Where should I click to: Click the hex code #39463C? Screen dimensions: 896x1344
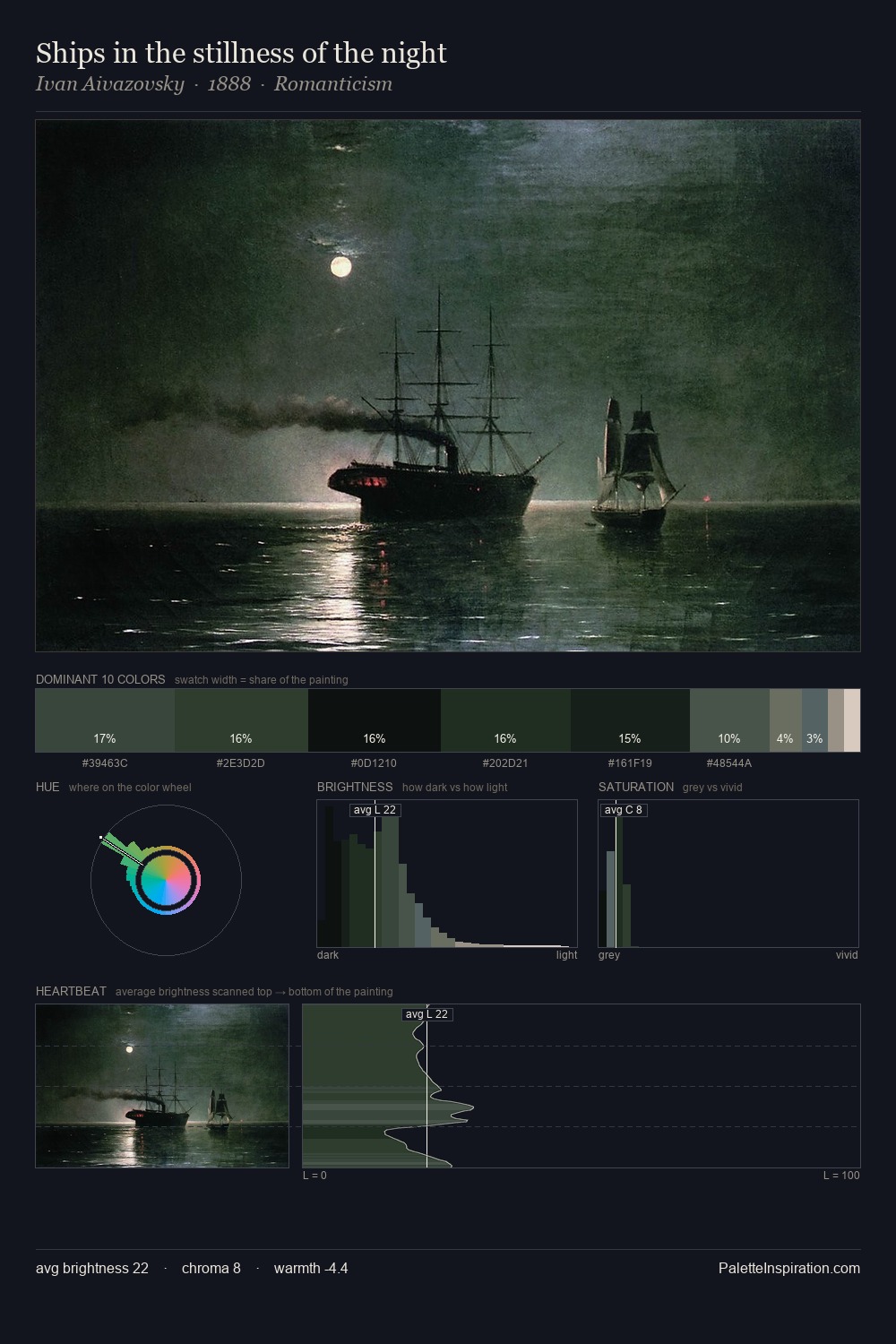coord(105,763)
